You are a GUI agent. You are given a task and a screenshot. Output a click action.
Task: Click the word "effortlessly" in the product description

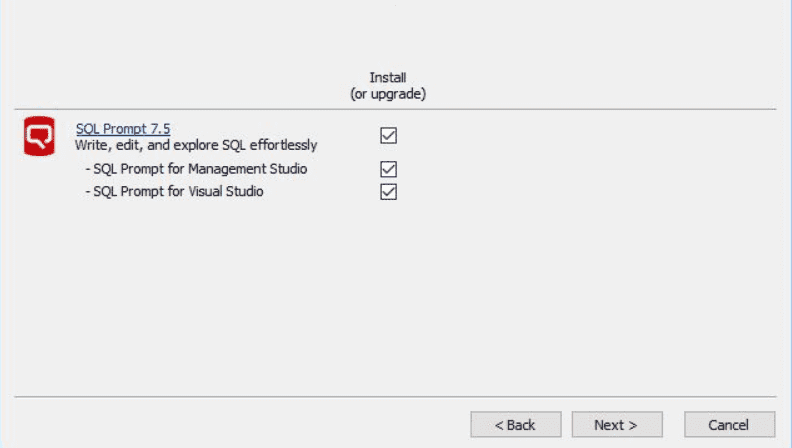[x=283, y=145]
